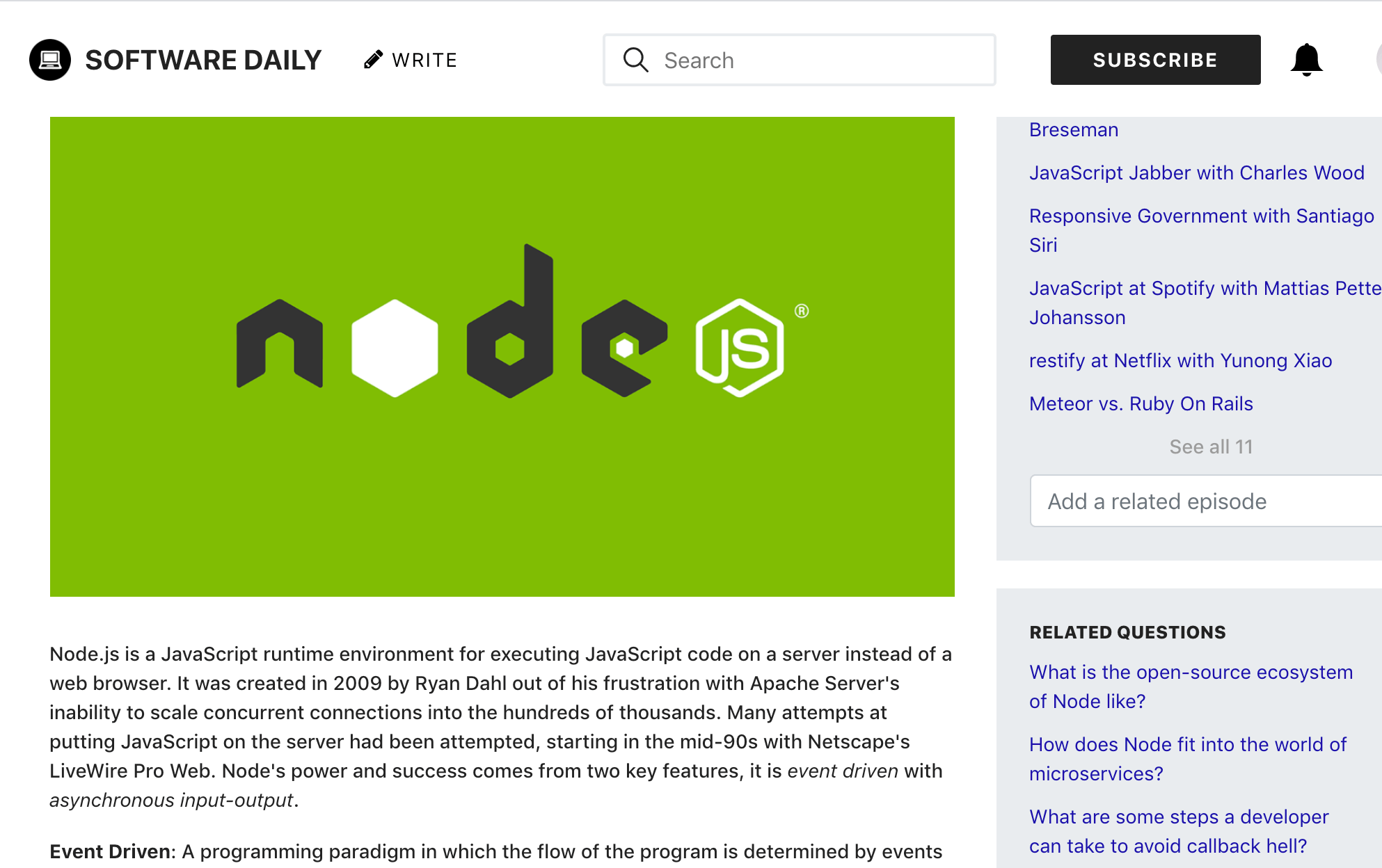Open notifications via the bell icon

pos(1306,60)
